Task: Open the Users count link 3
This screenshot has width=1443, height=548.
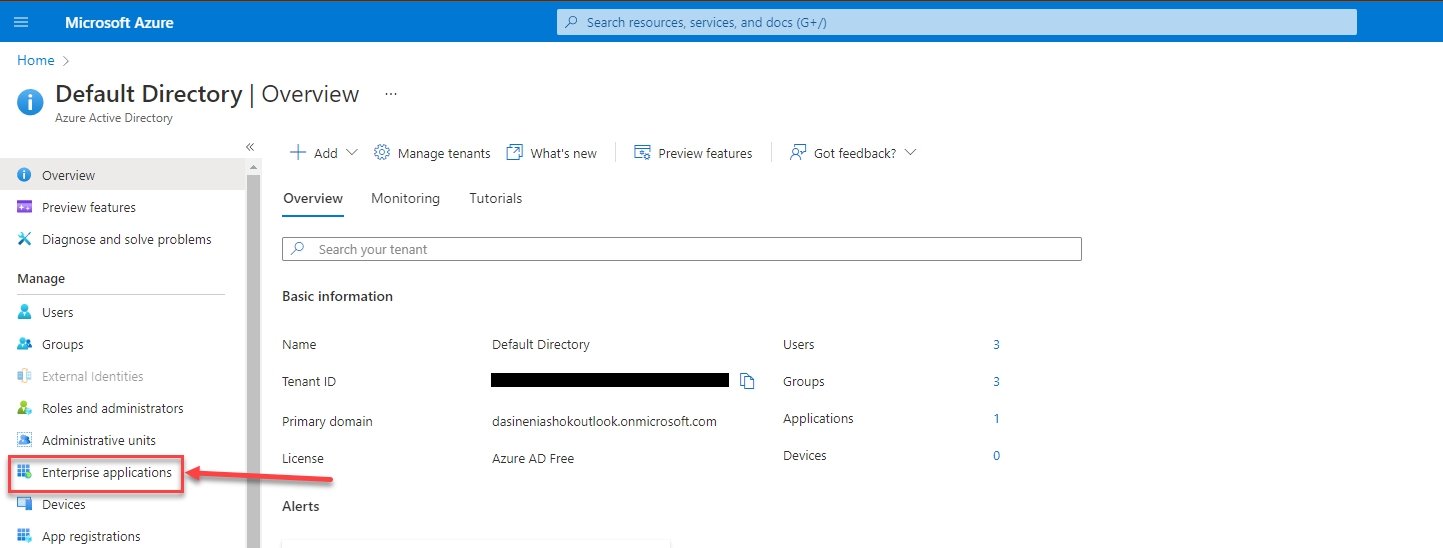Action: 996,344
